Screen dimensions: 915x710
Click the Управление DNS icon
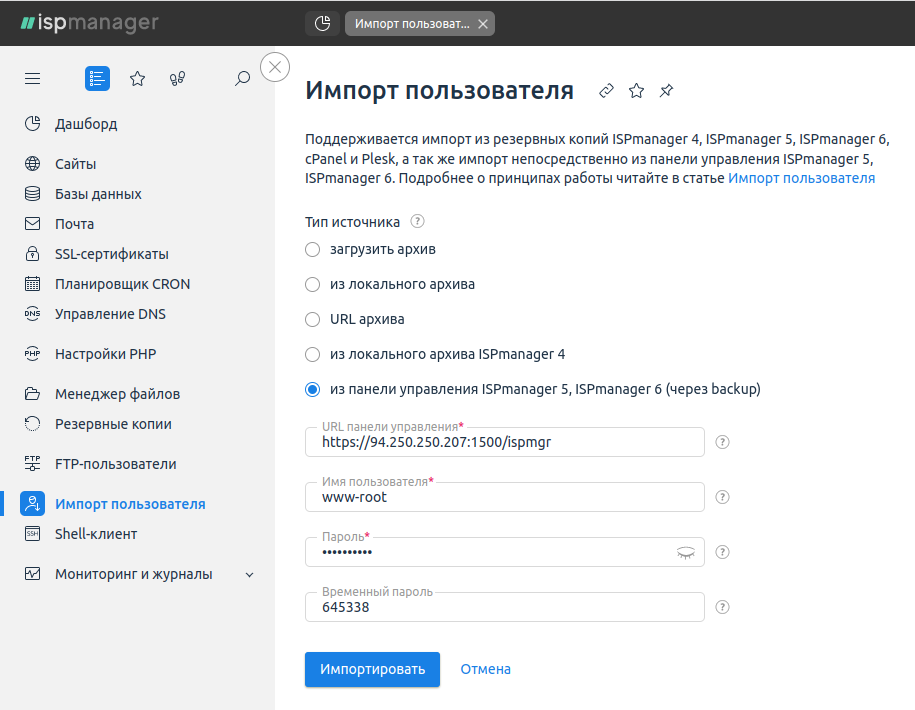click(x=33, y=314)
